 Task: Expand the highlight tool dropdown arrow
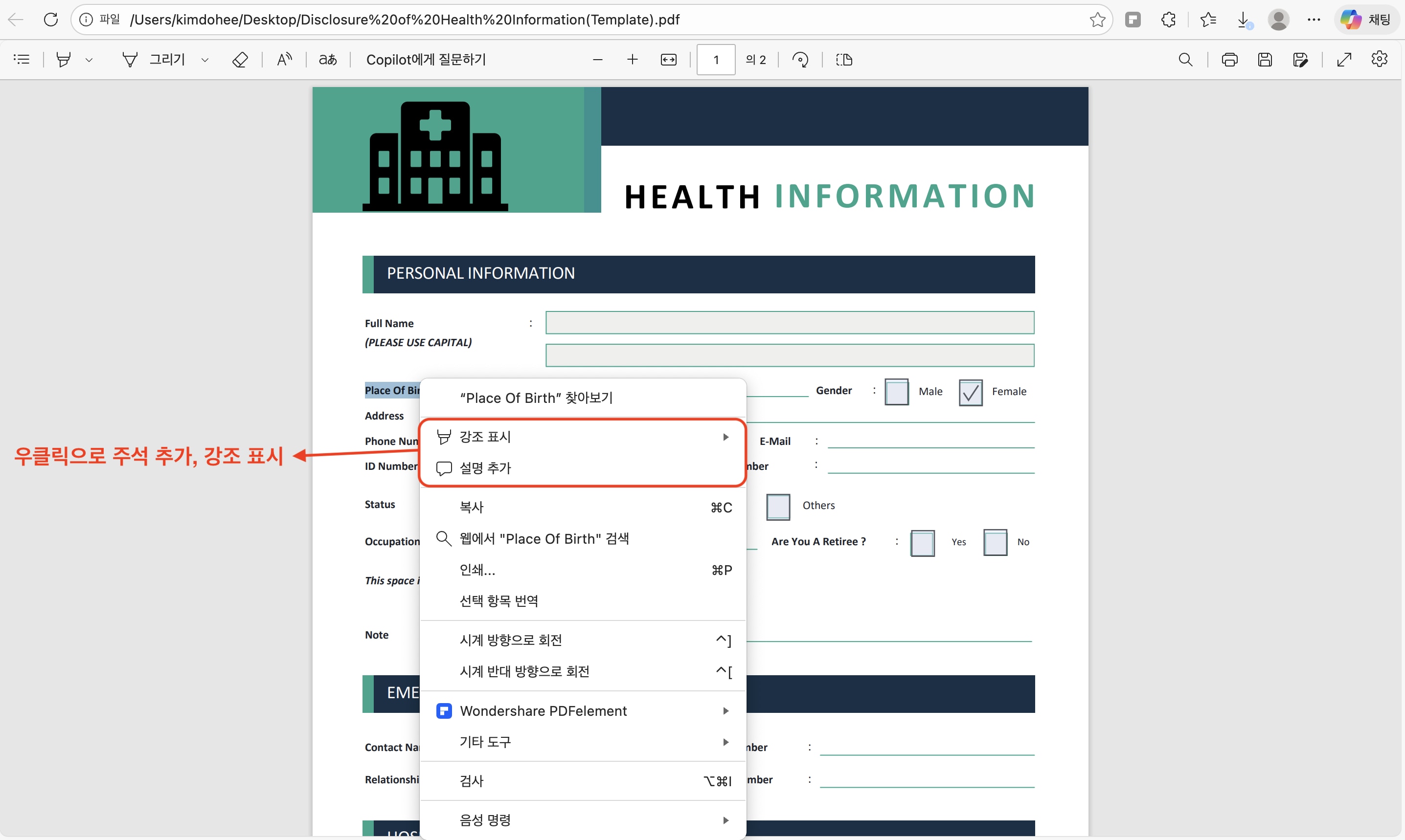[x=89, y=60]
